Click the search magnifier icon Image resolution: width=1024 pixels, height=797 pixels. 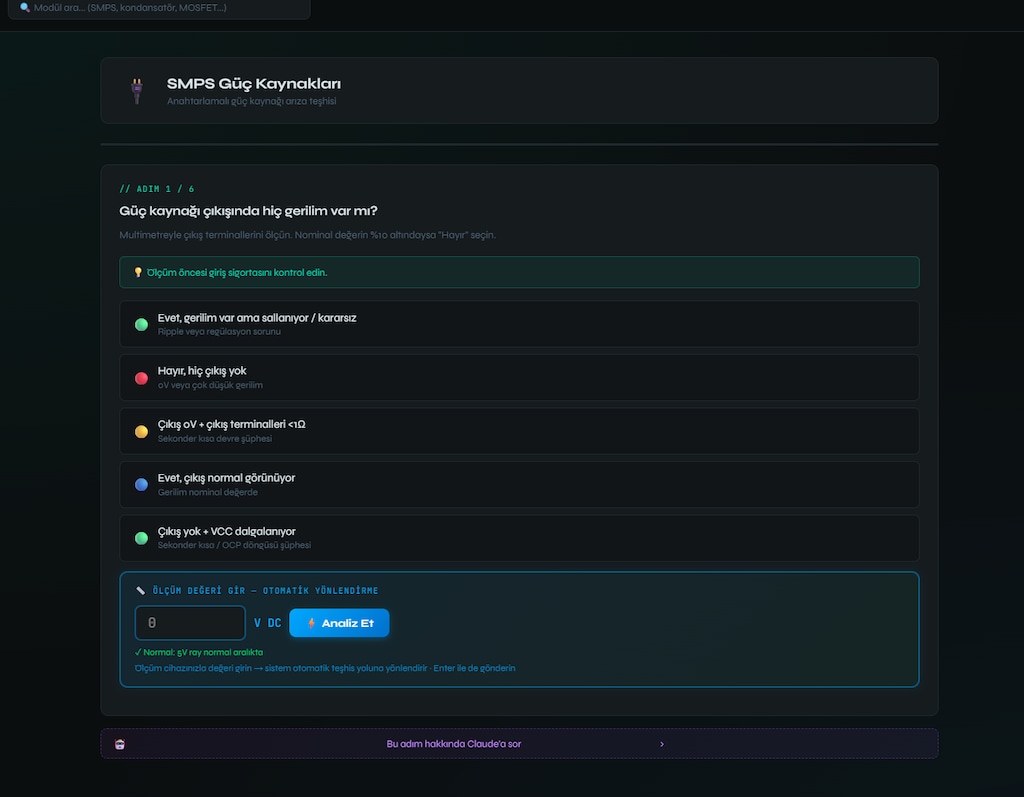pos(25,8)
